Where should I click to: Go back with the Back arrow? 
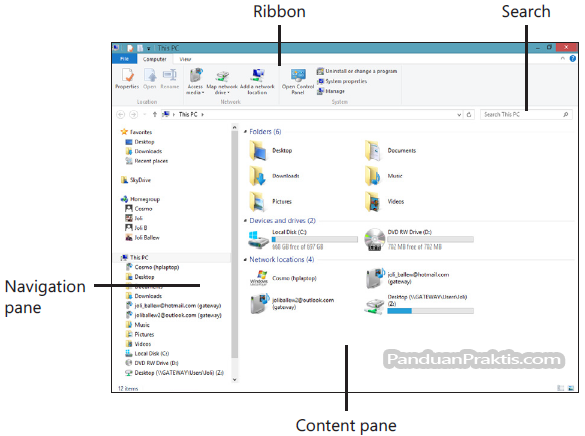(x=121, y=115)
